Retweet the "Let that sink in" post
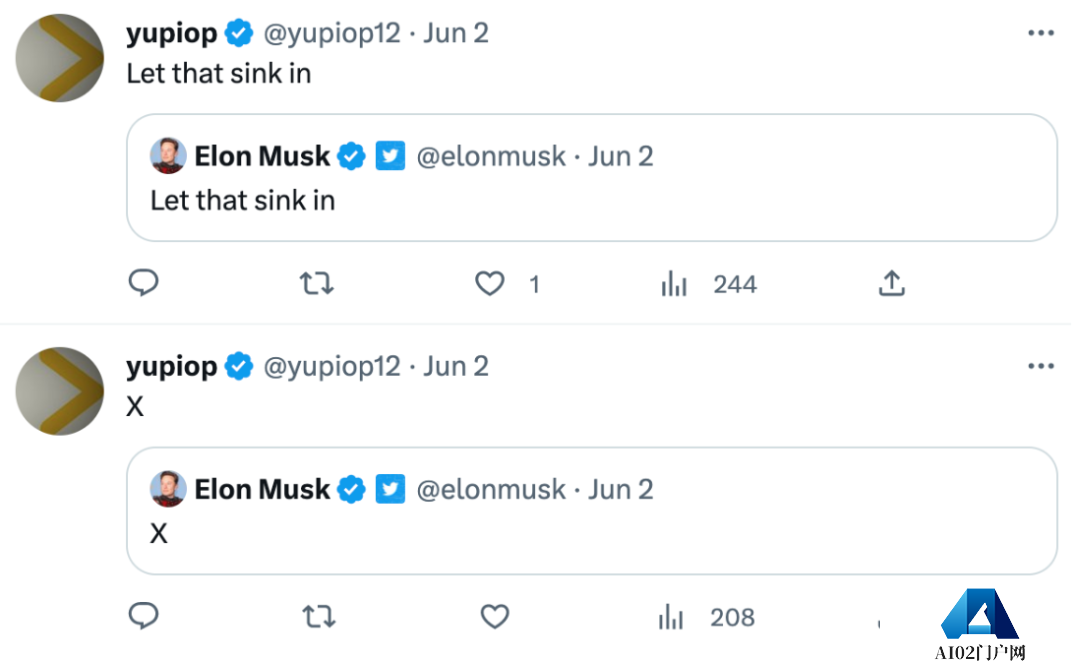The width and height of the screenshot is (1080, 661). (317, 284)
